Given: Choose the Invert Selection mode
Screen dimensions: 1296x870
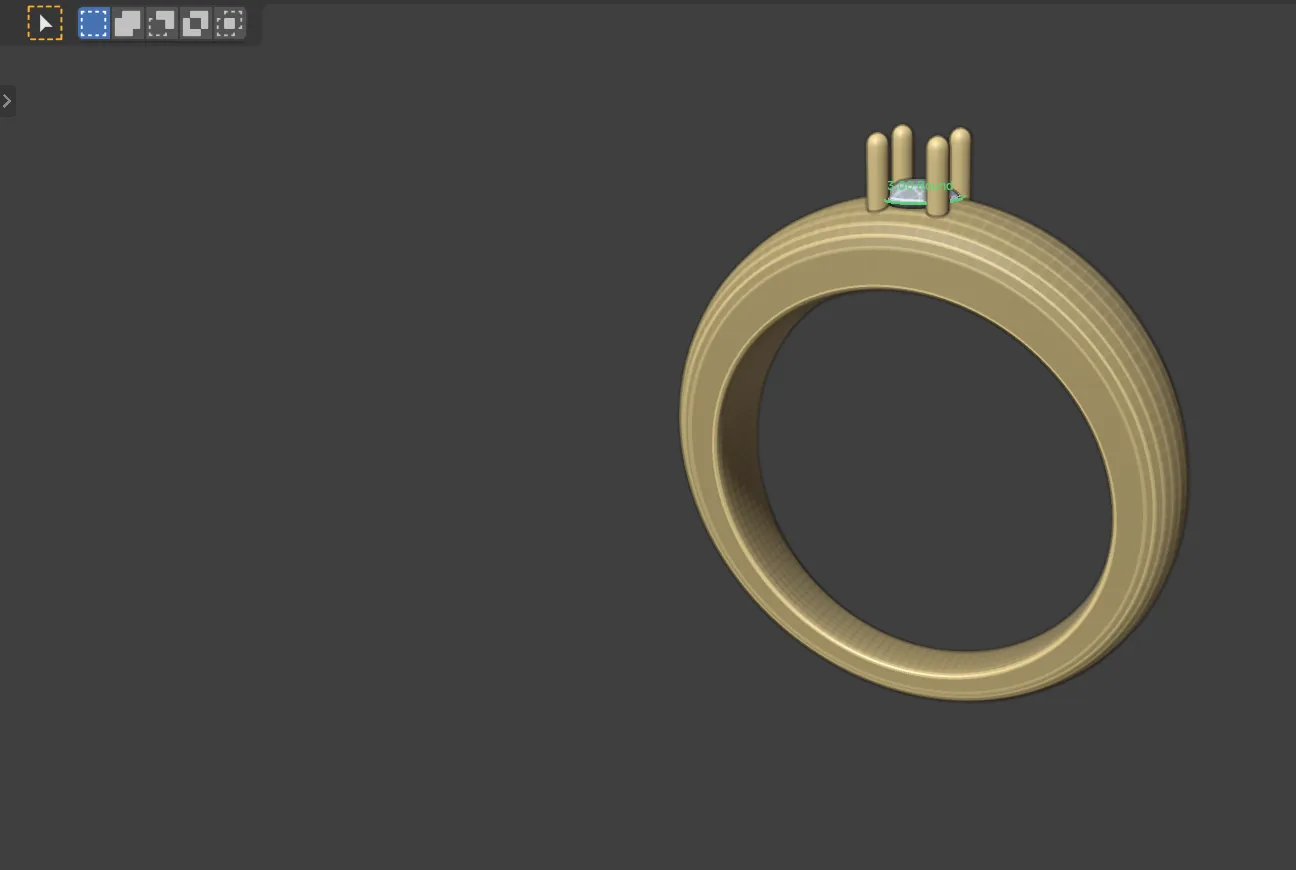Looking at the screenshot, I should click(x=196, y=23).
